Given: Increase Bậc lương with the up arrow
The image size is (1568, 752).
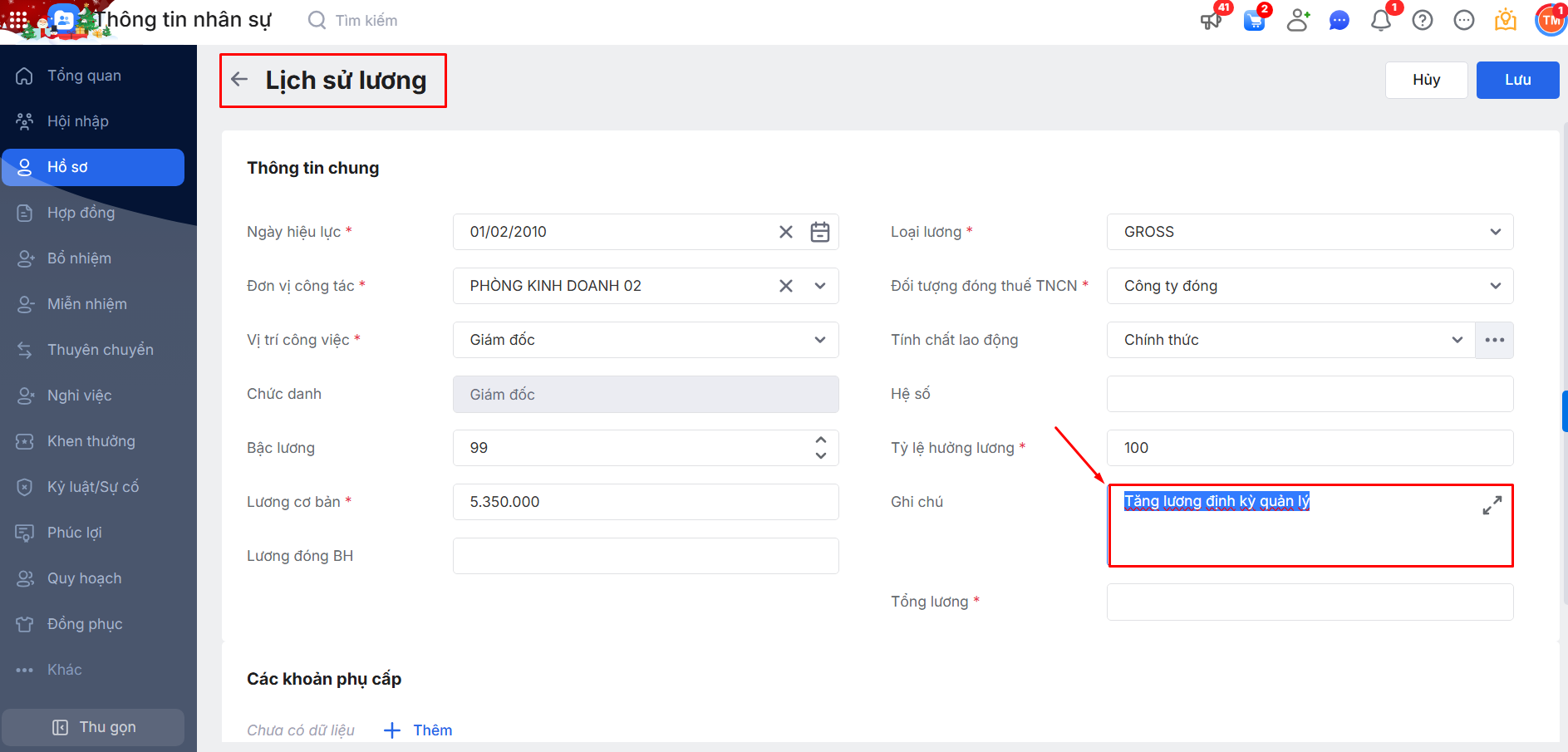Looking at the screenshot, I should pyautogui.click(x=820, y=440).
